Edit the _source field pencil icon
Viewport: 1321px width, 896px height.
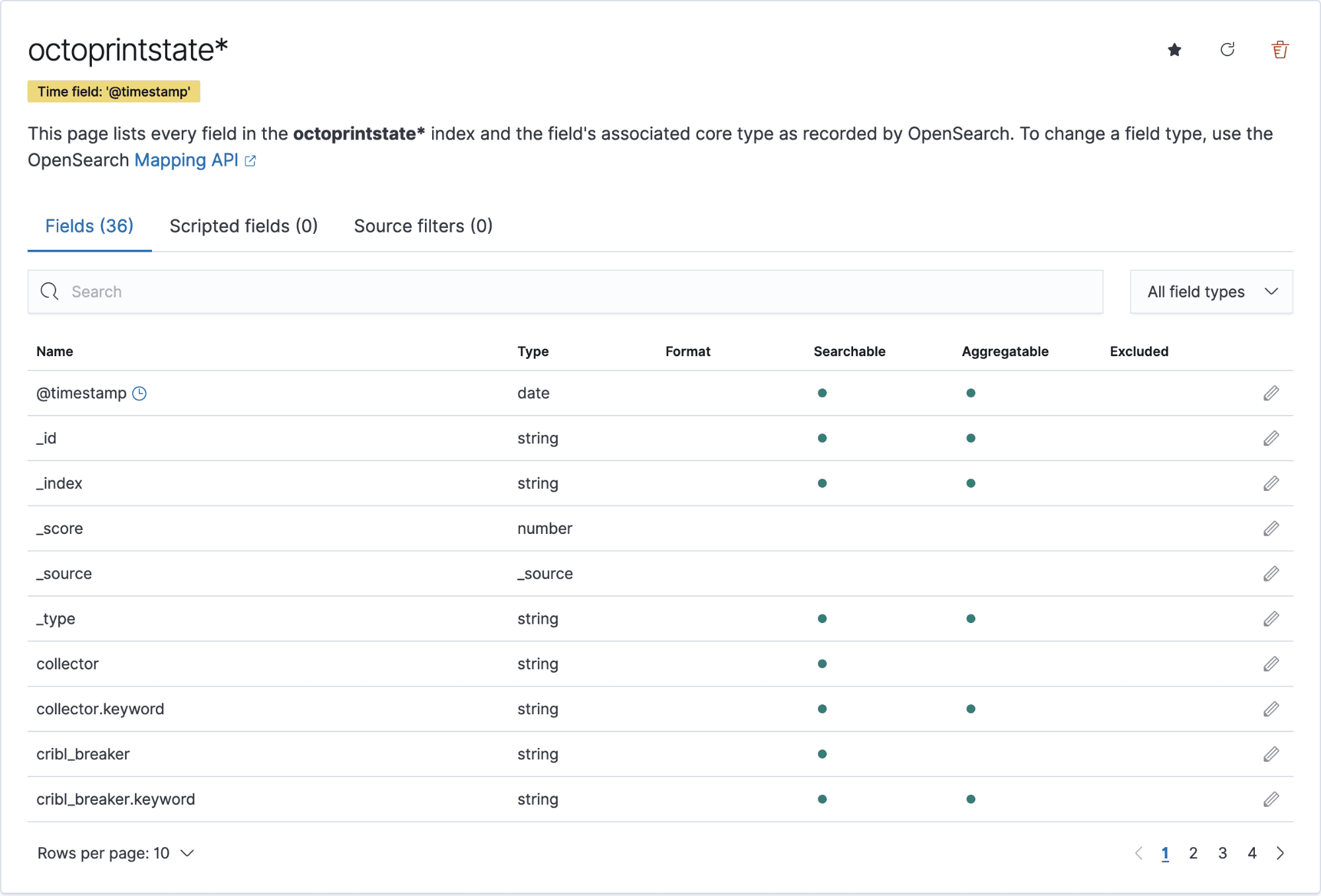(1271, 574)
